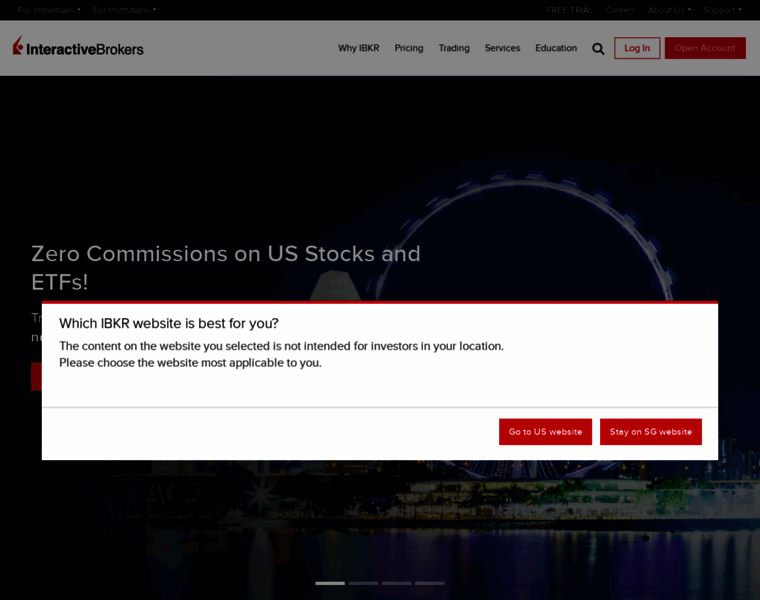Screen dimensions: 760x600
Task: Open the Careers link
Action: [620, 10]
